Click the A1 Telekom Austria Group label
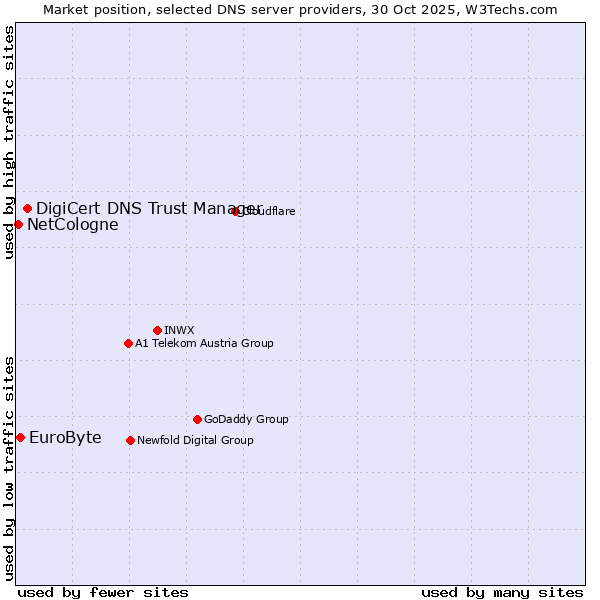The width and height of the screenshot is (600, 600). [x=204, y=343]
